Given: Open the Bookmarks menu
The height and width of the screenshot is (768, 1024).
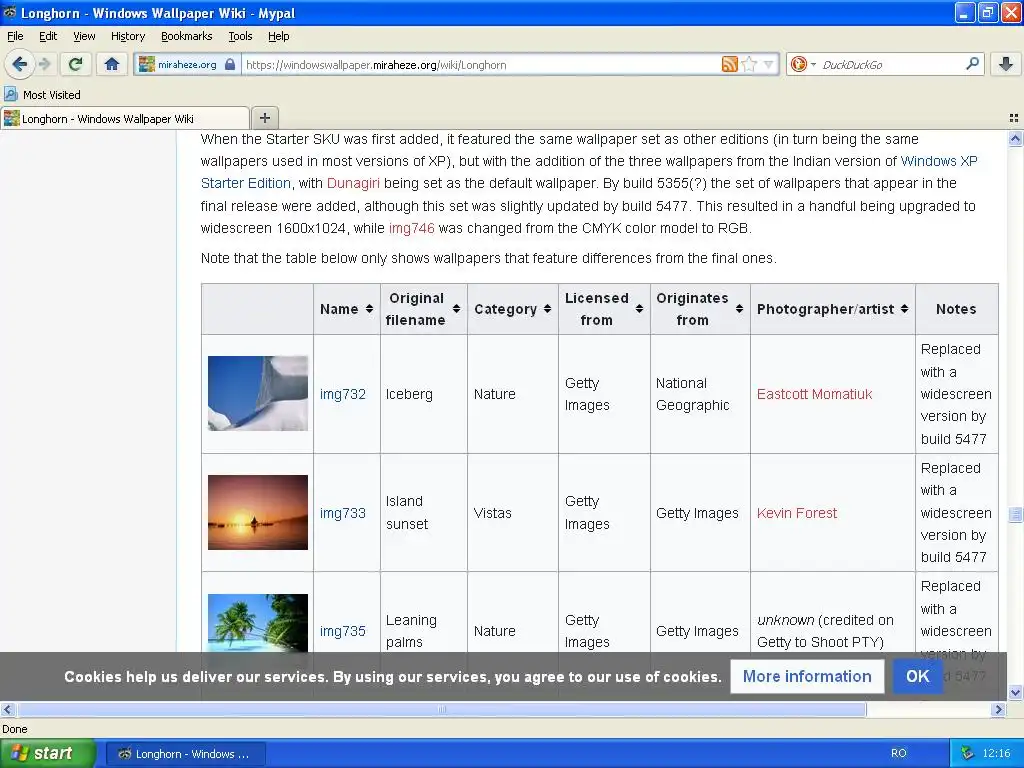Looking at the screenshot, I should 187,37.
